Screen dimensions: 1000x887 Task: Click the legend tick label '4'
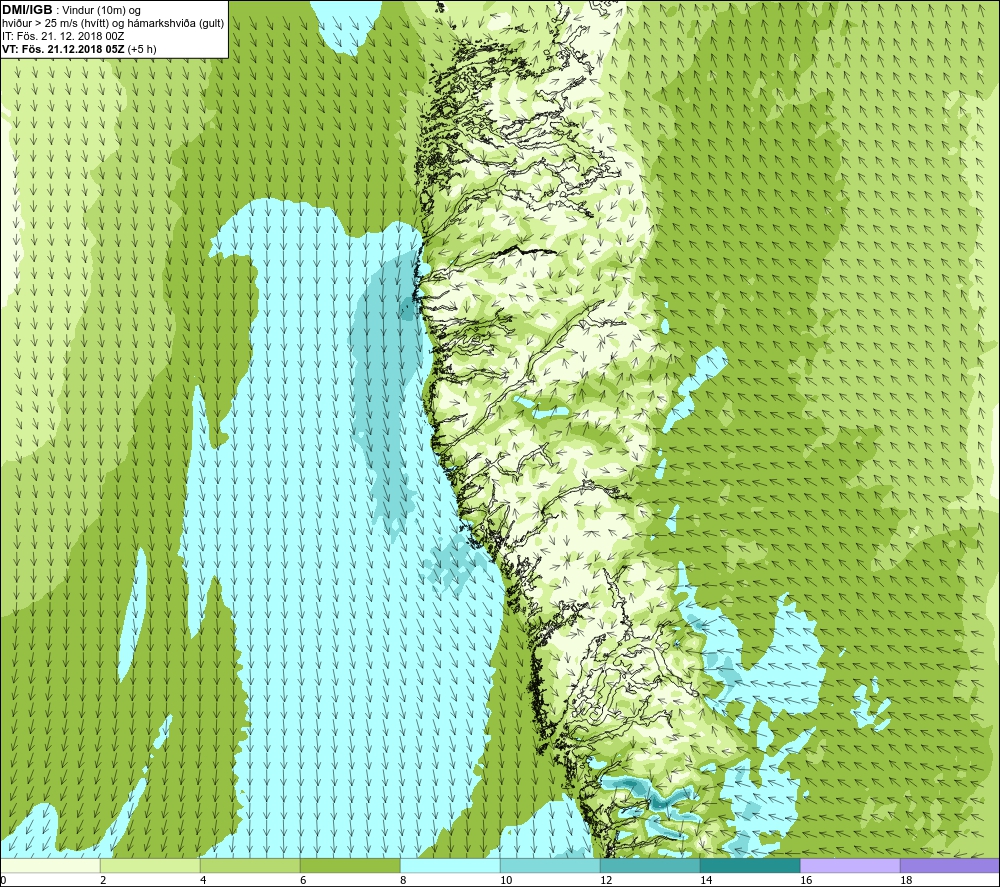203,881
